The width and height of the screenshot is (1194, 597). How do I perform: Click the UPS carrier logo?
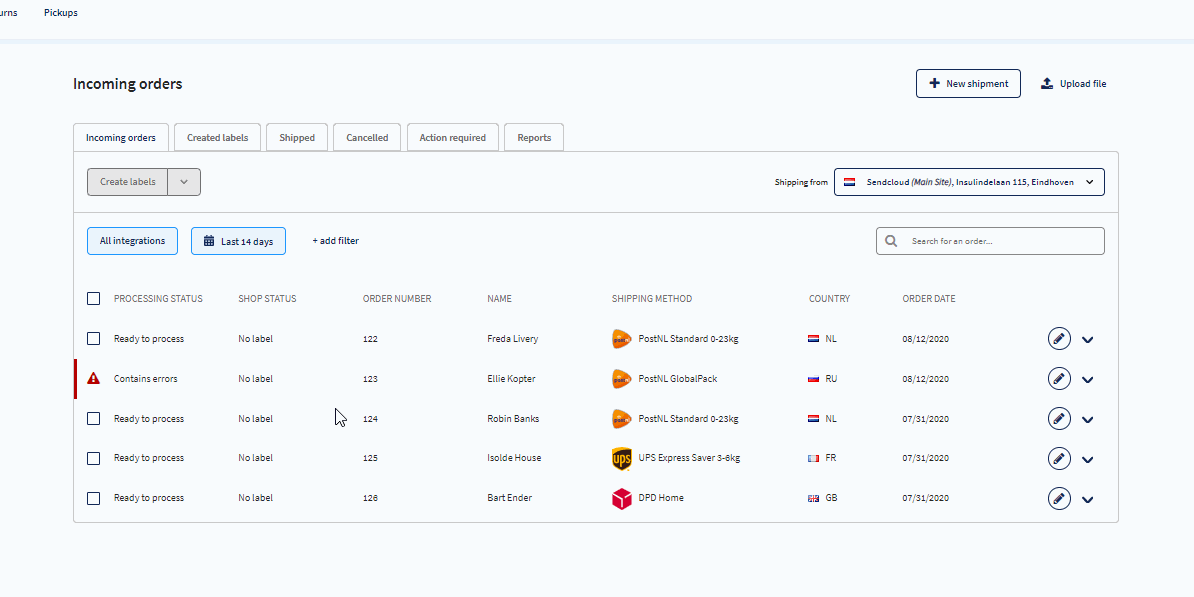621,459
